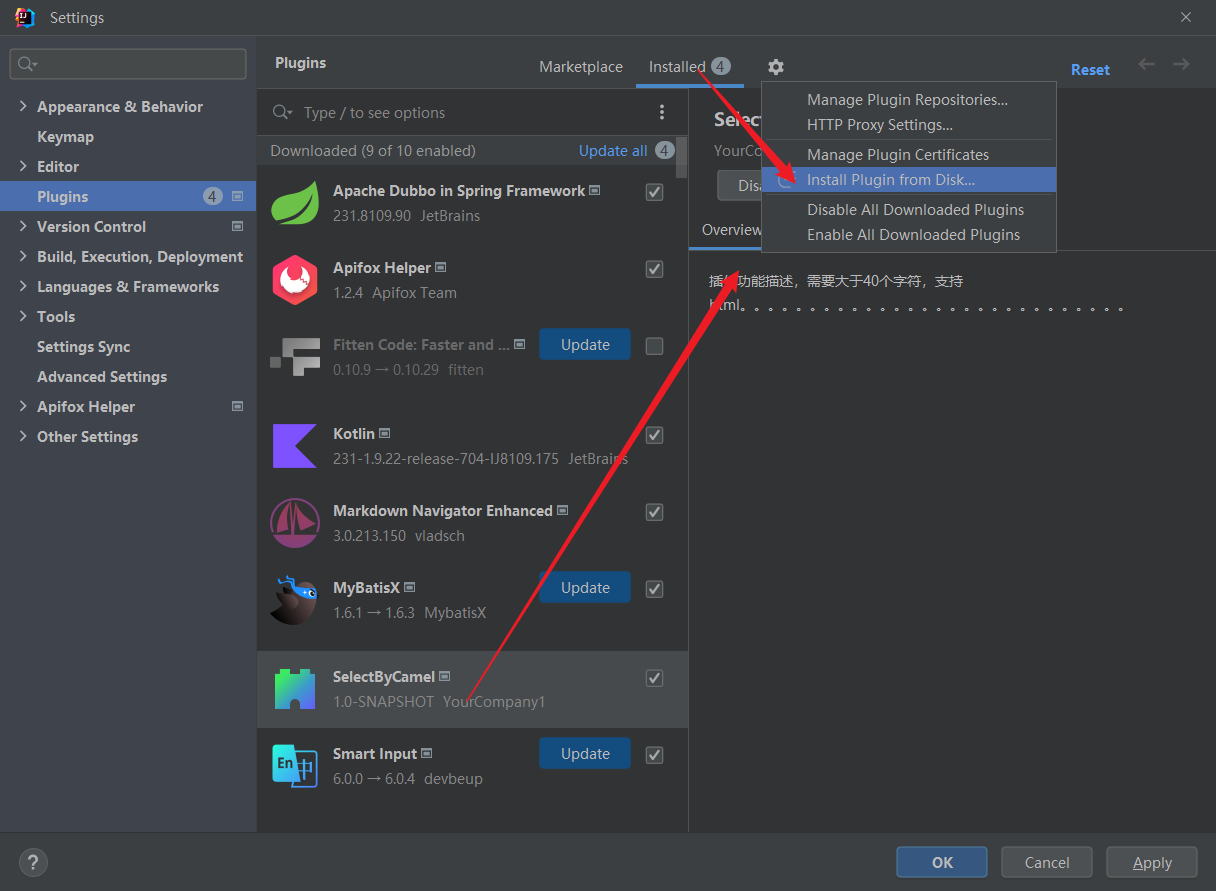Expand the Version Control node
Image resolution: width=1216 pixels, height=891 pixels.
(23, 226)
